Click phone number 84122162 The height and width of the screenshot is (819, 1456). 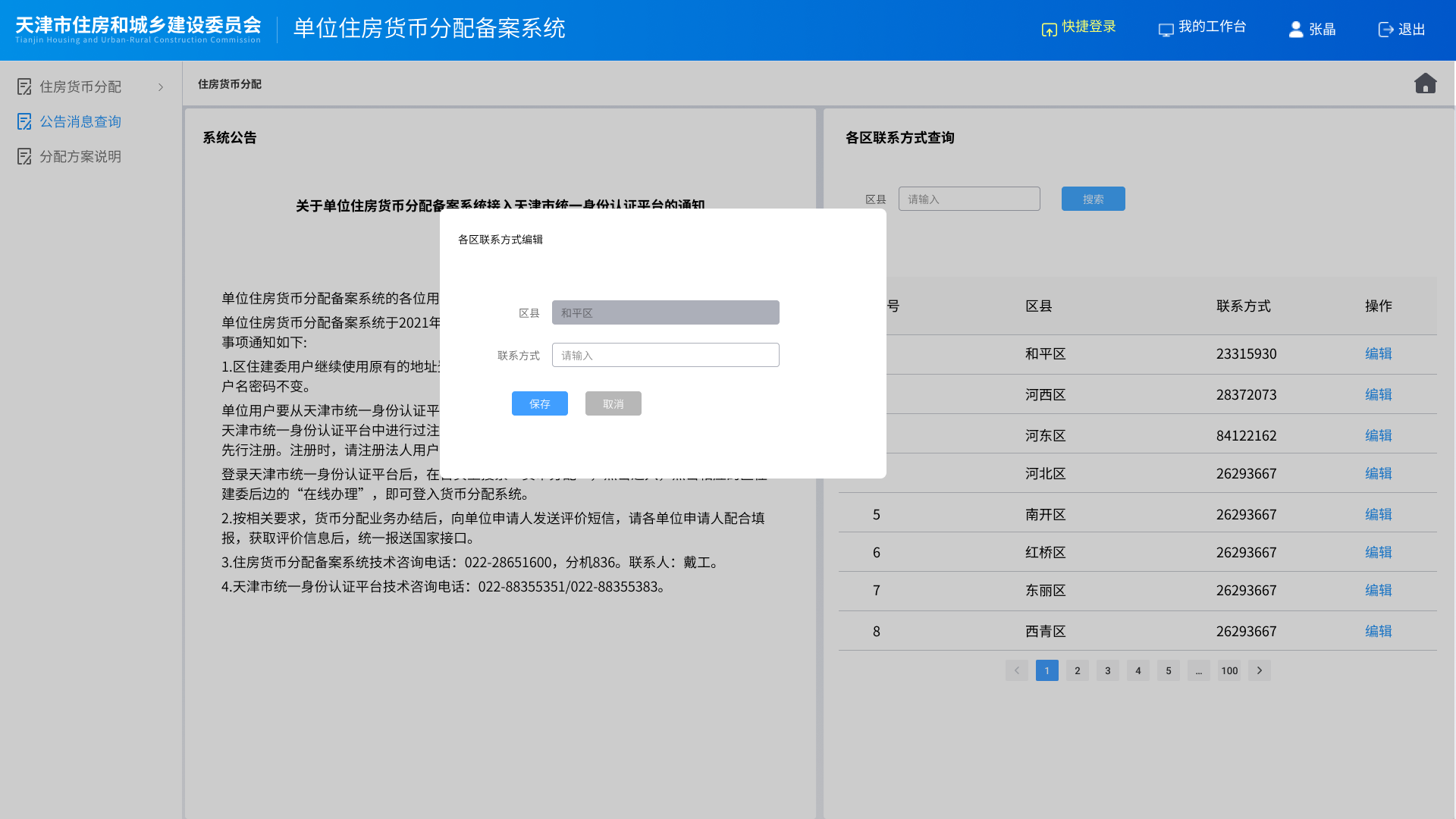click(x=1247, y=436)
